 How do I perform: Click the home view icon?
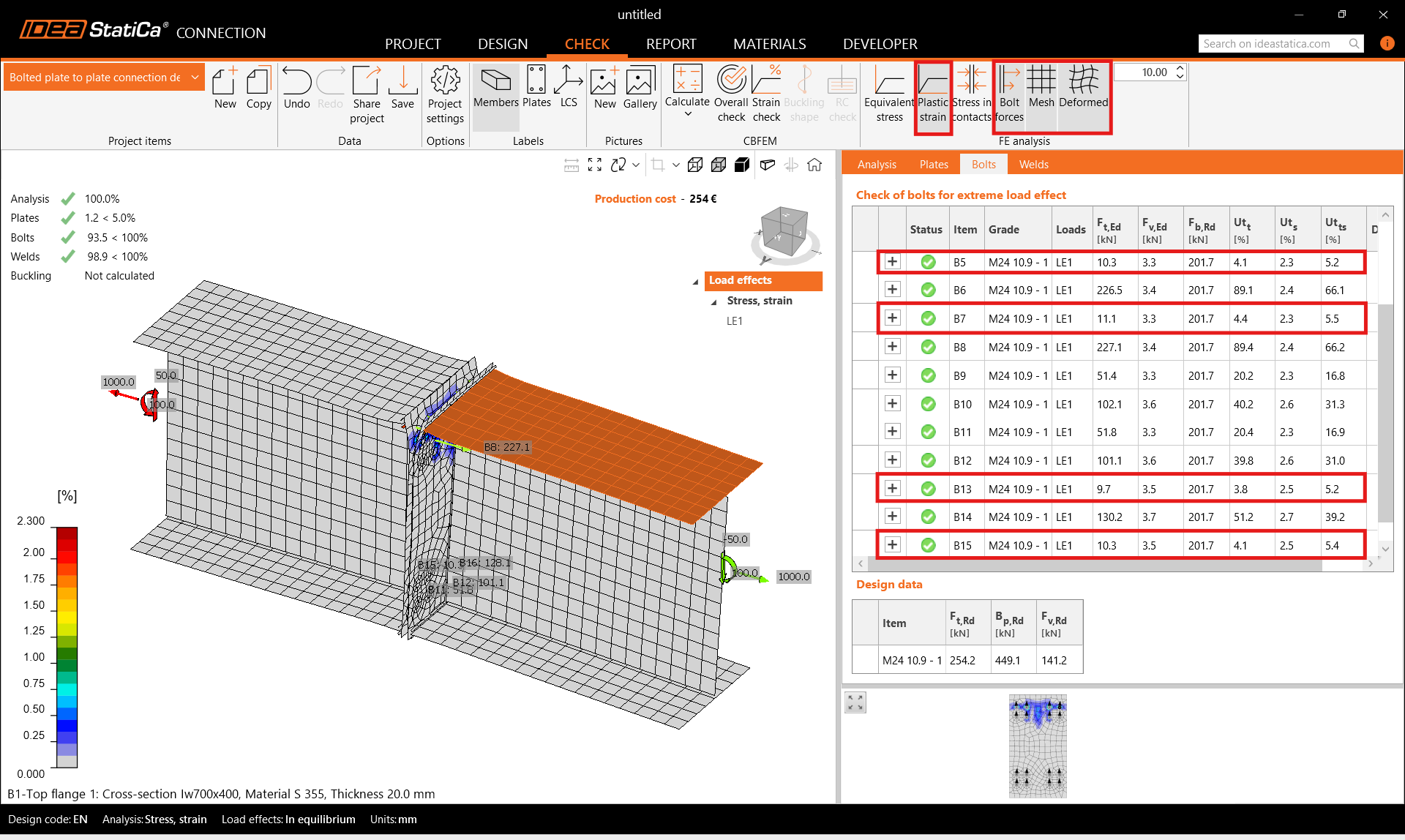[814, 165]
